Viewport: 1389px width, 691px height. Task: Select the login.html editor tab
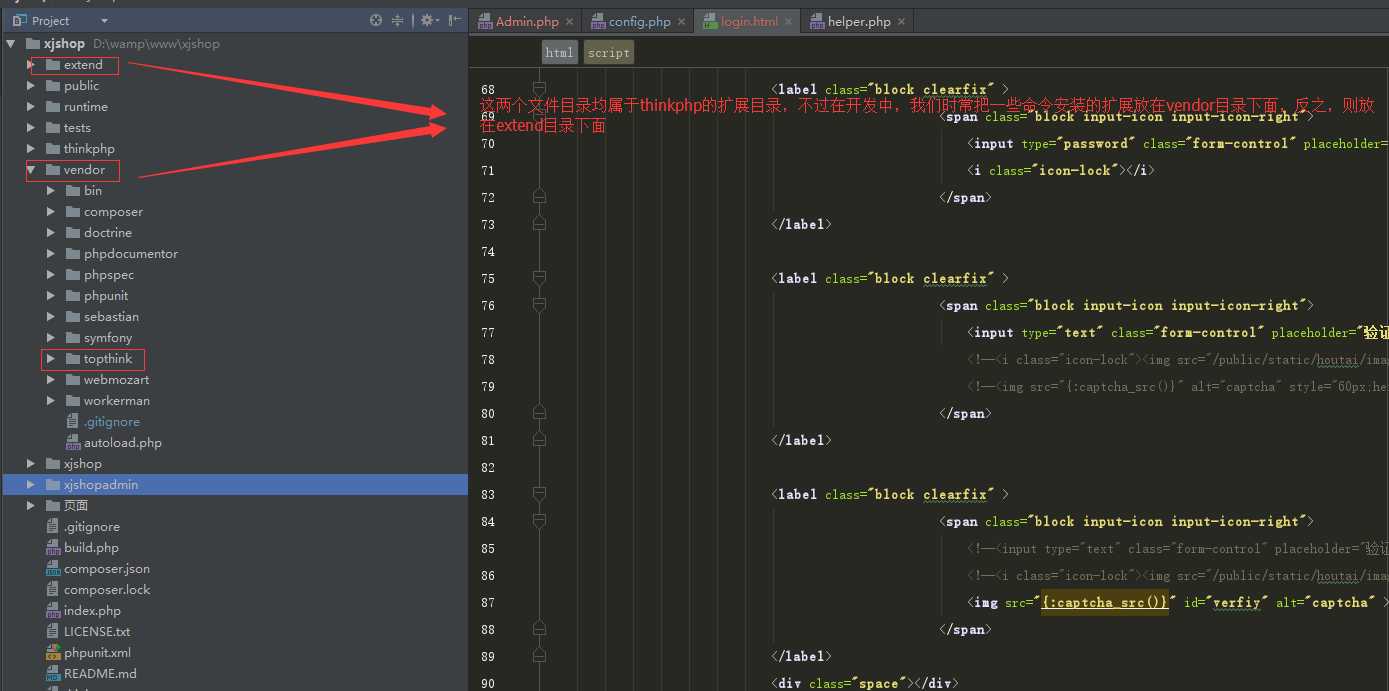click(x=749, y=21)
